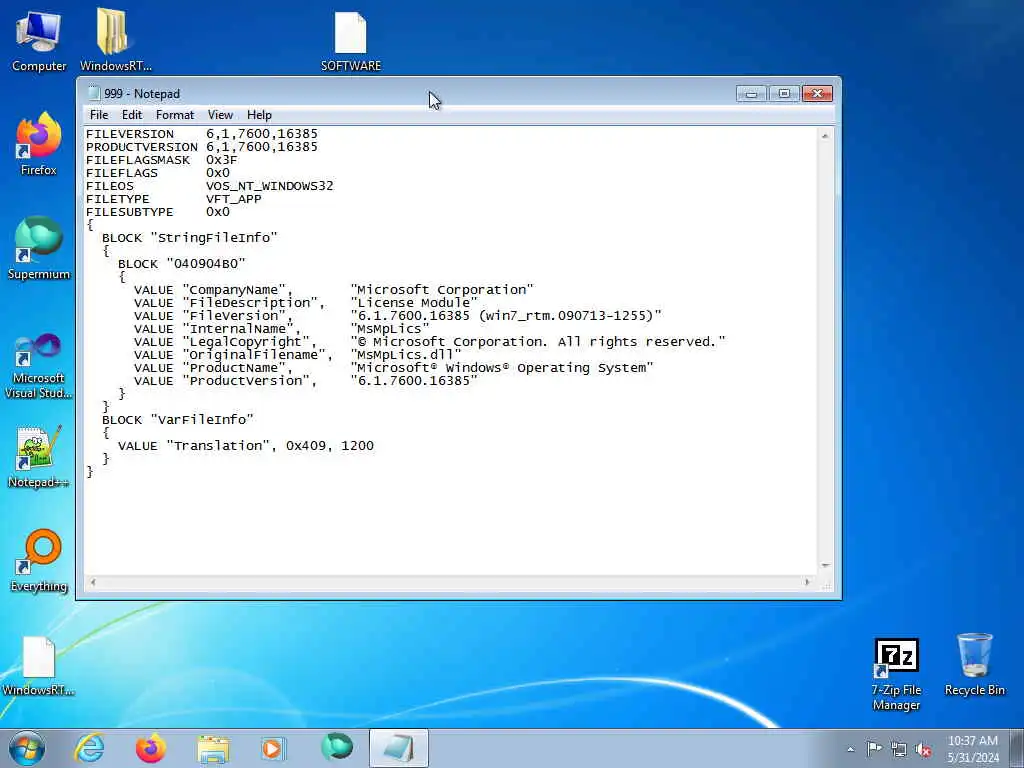Open the Edit menu in Notepad

[132, 115]
